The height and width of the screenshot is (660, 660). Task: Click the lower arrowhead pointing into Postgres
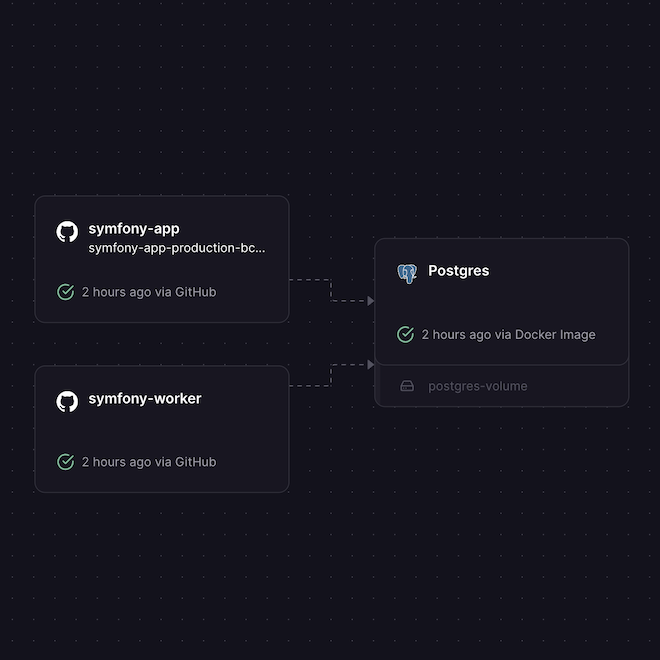[x=370, y=365]
